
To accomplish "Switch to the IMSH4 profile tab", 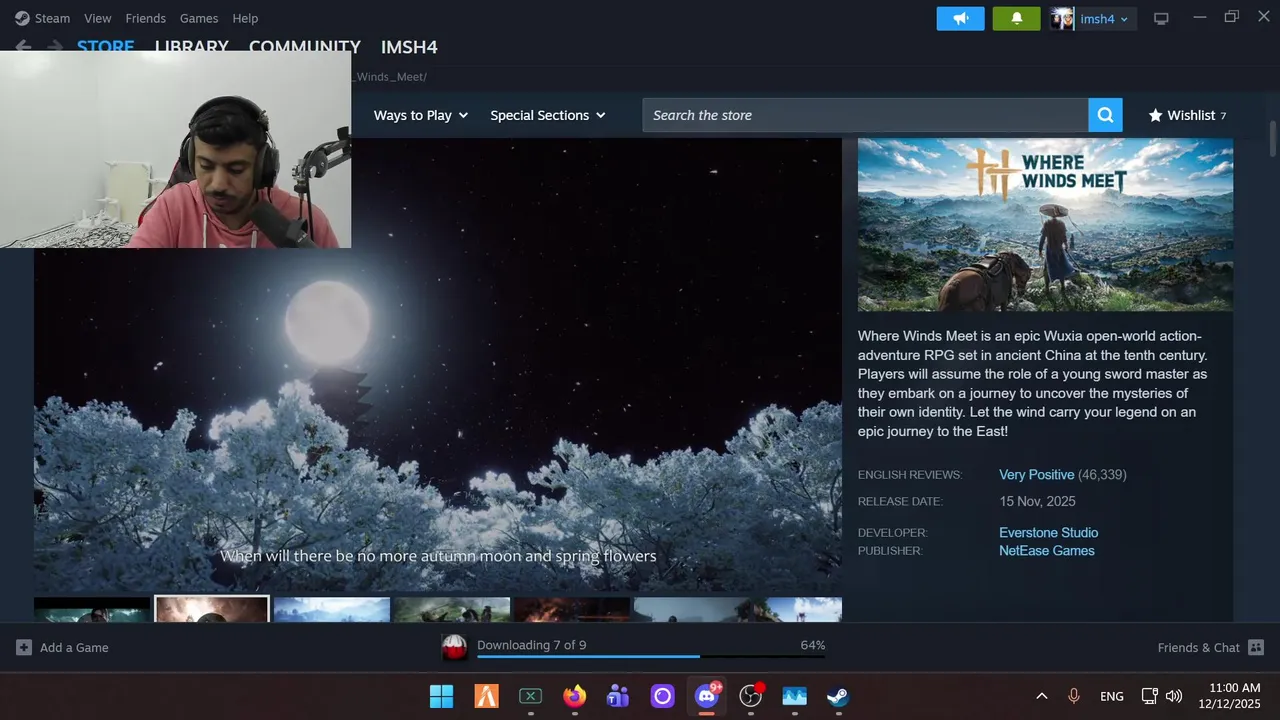I will click(409, 47).
